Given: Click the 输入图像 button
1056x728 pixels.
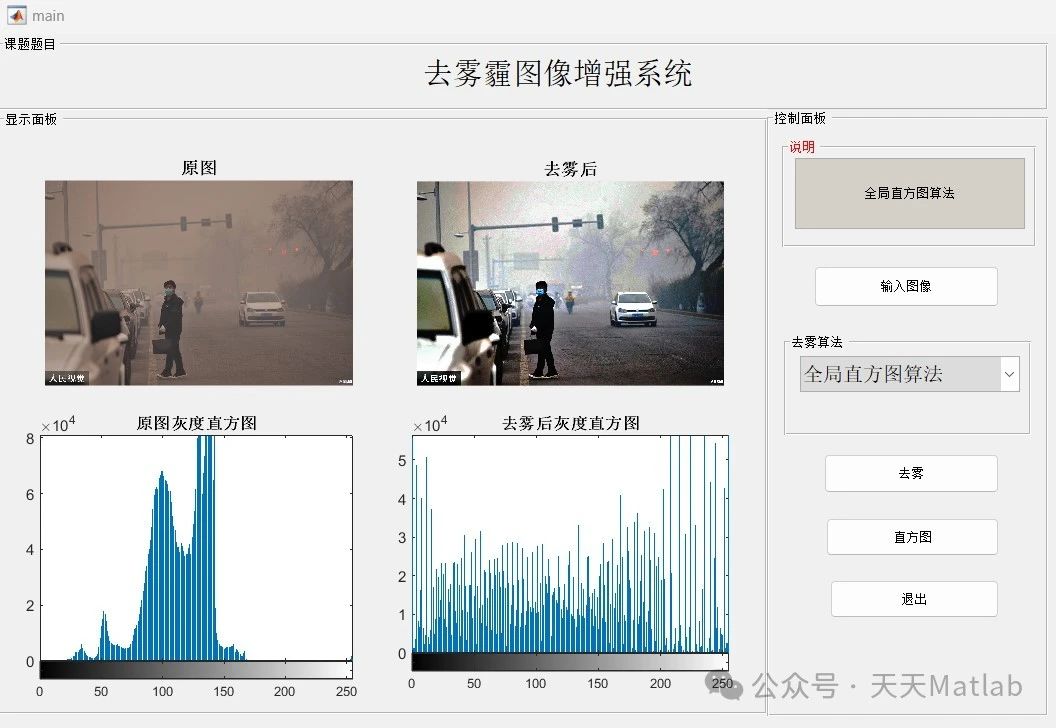Looking at the screenshot, I should coord(906,286).
